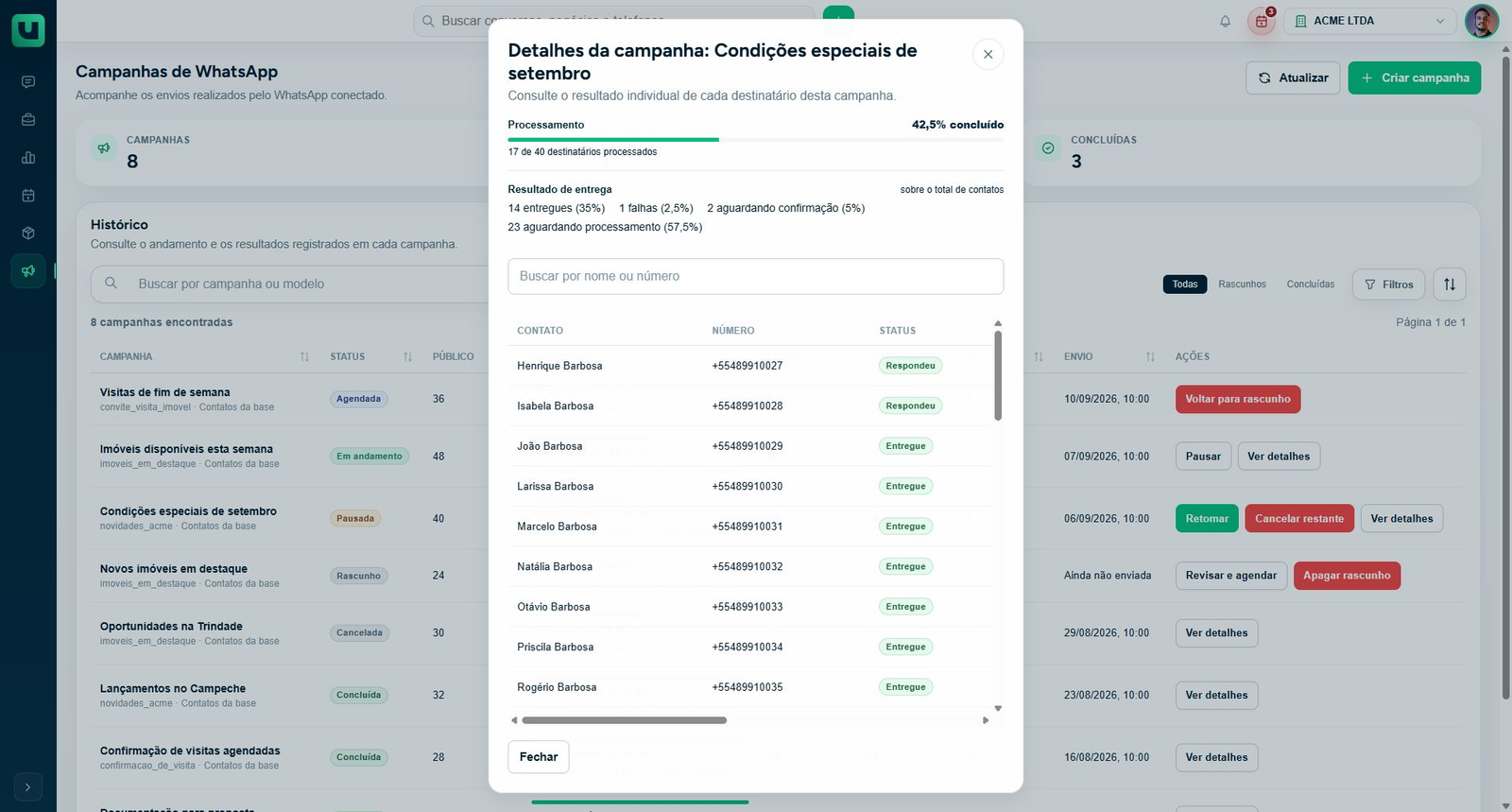Viewport: 1512px width, 812px height.
Task: Sort the history table by Envio column
Action: [x=1150, y=357]
